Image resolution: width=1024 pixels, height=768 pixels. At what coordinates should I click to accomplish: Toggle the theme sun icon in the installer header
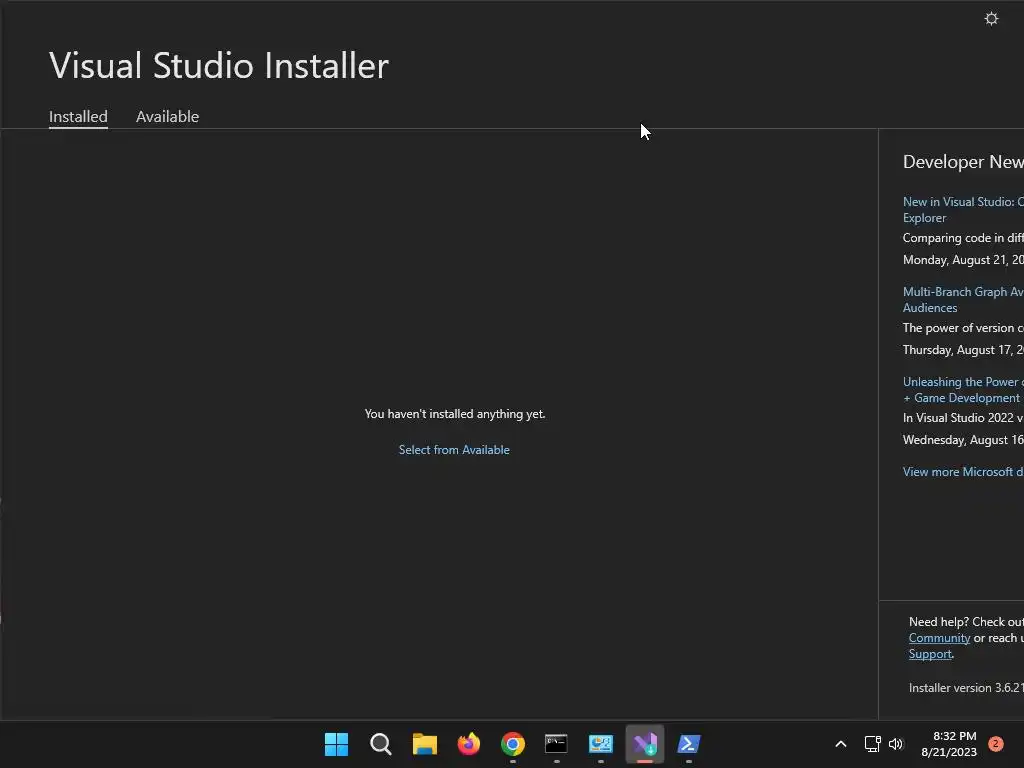pos(991,18)
